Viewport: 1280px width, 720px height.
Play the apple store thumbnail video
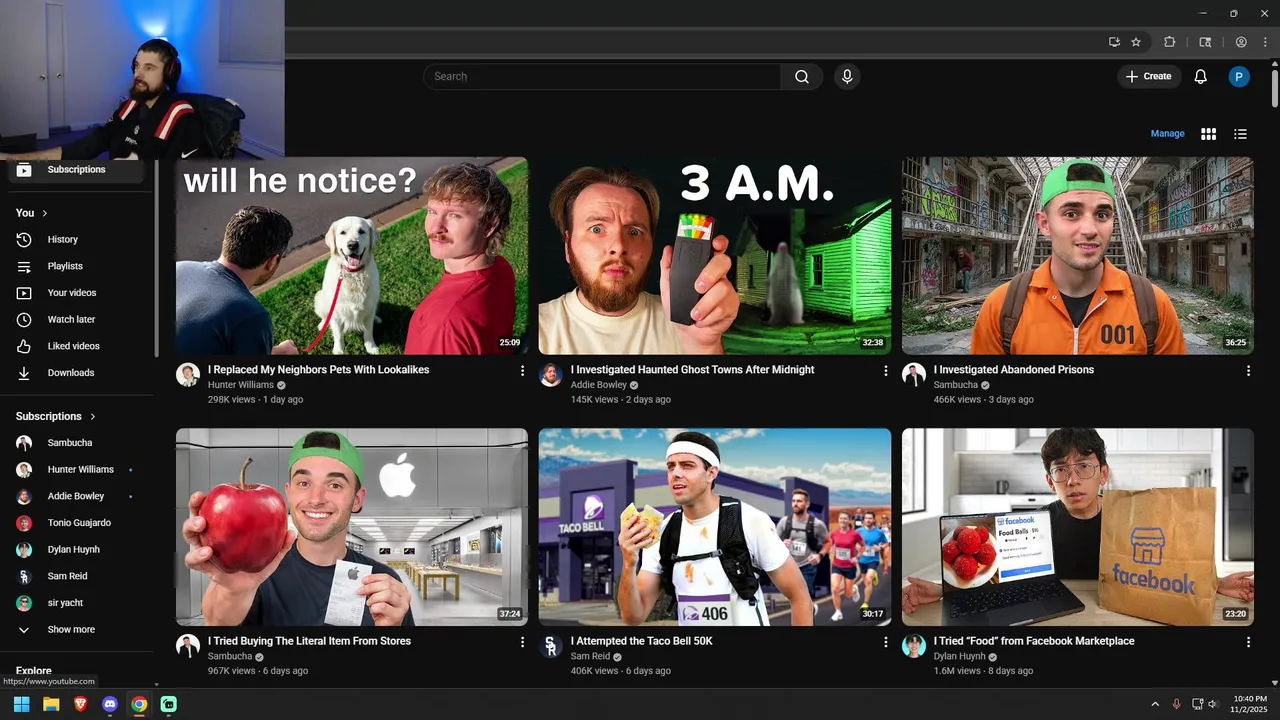coord(352,527)
